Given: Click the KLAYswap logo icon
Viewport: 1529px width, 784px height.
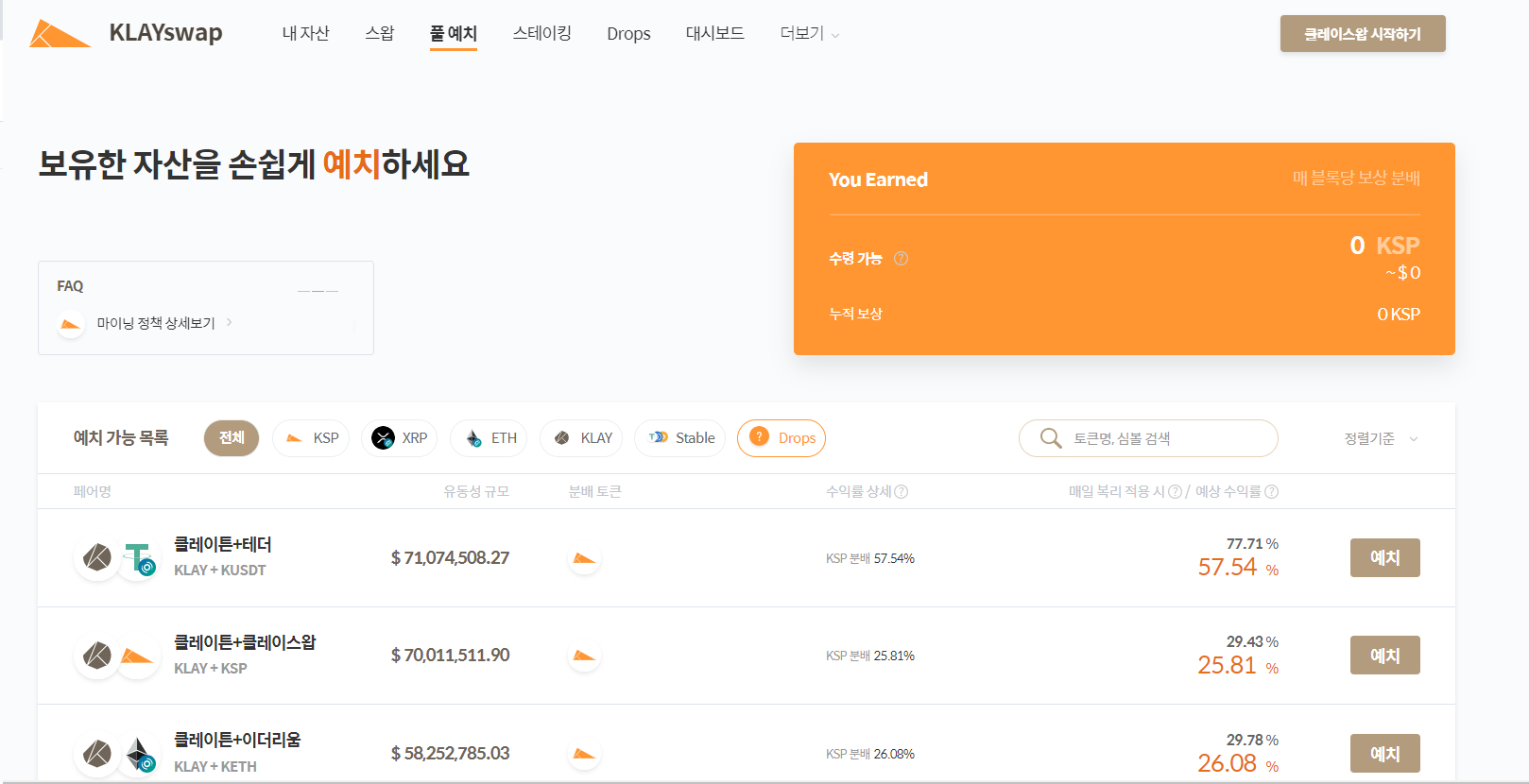Looking at the screenshot, I should (x=60, y=33).
